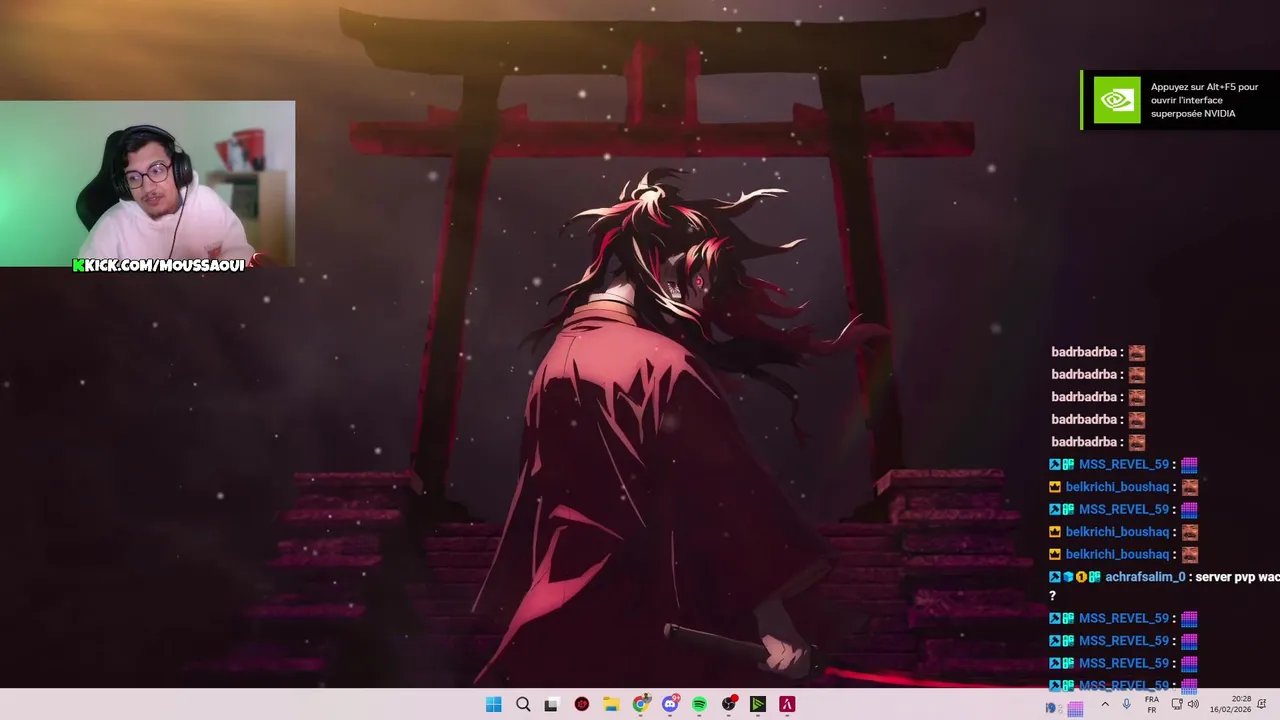The height and width of the screenshot is (720, 1280).
Task: Open volume speaker tray icon
Action: pos(1193,705)
